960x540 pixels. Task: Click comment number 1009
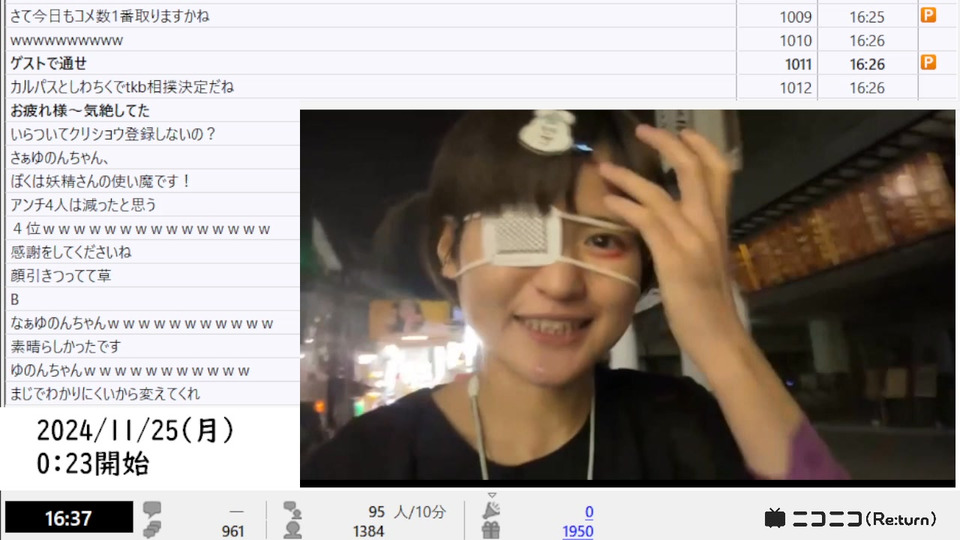click(x=796, y=17)
